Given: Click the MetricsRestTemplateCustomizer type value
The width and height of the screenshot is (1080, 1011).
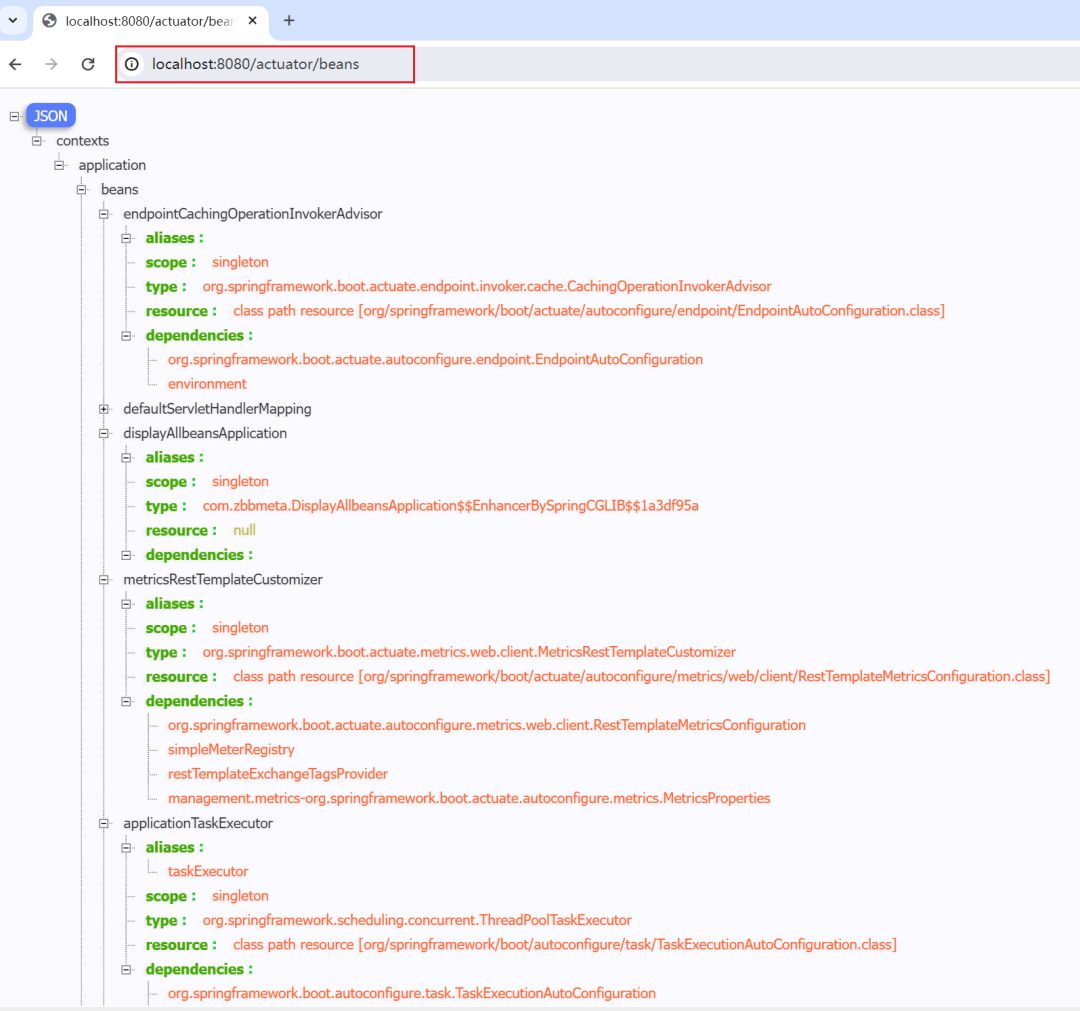Looking at the screenshot, I should pyautogui.click(x=469, y=652).
